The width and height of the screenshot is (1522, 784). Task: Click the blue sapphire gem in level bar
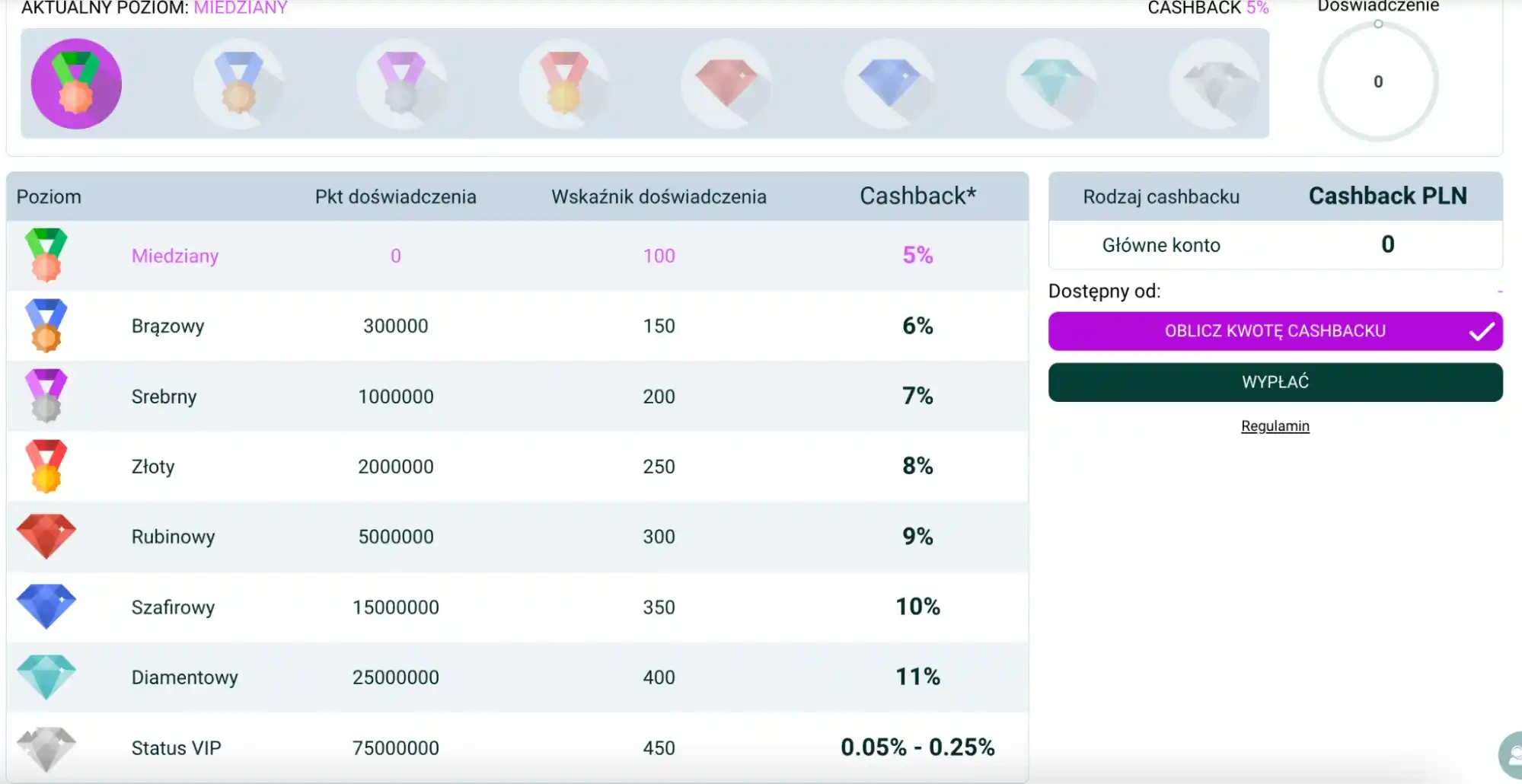click(x=889, y=84)
